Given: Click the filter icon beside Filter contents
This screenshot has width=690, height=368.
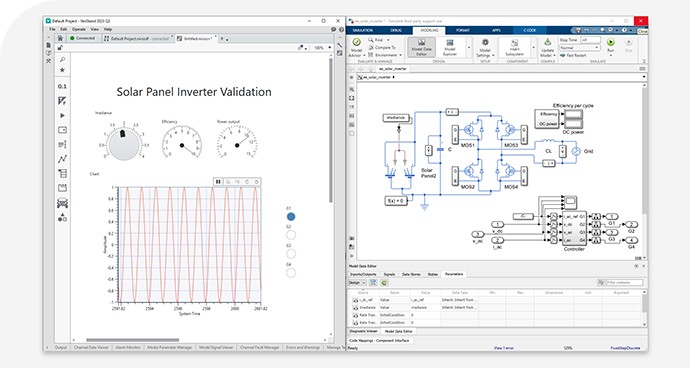Looking at the screenshot, I should pyautogui.click(x=601, y=283).
